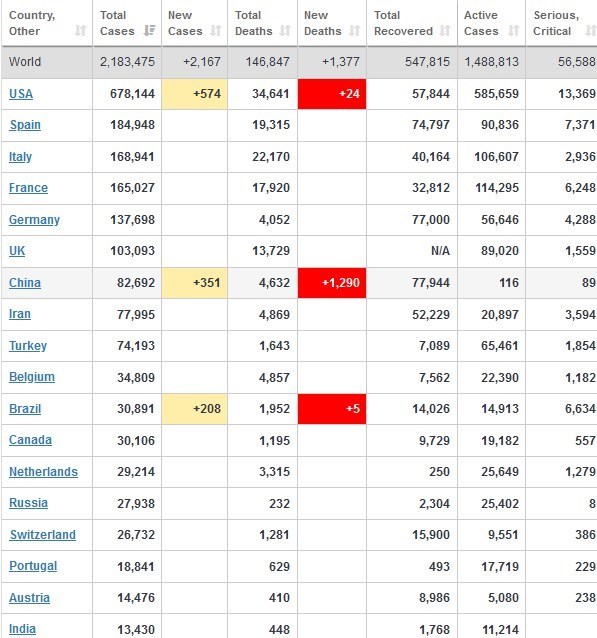Click the Netherlands link
Screen dimensions: 597x638
point(43,472)
